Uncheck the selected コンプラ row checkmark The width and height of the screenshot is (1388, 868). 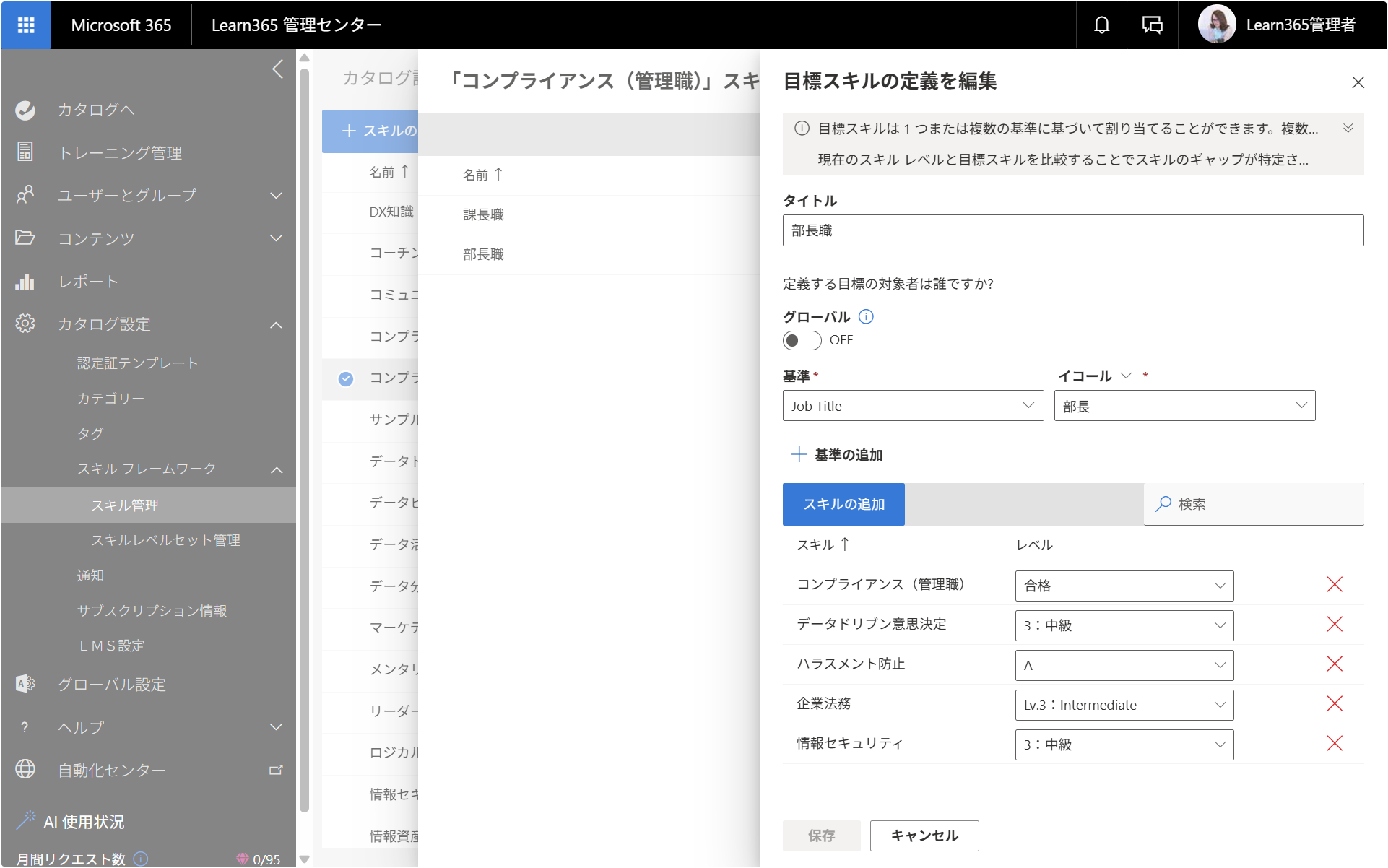[346, 378]
